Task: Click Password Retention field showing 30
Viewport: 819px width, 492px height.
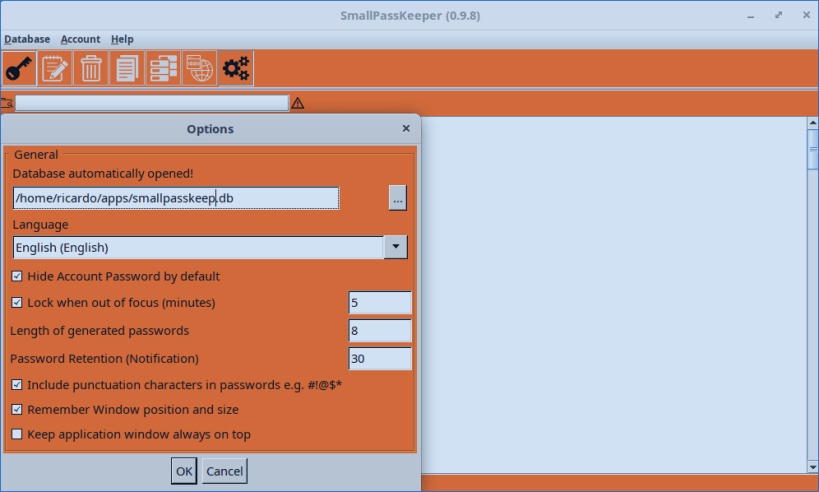Action: 380,359
